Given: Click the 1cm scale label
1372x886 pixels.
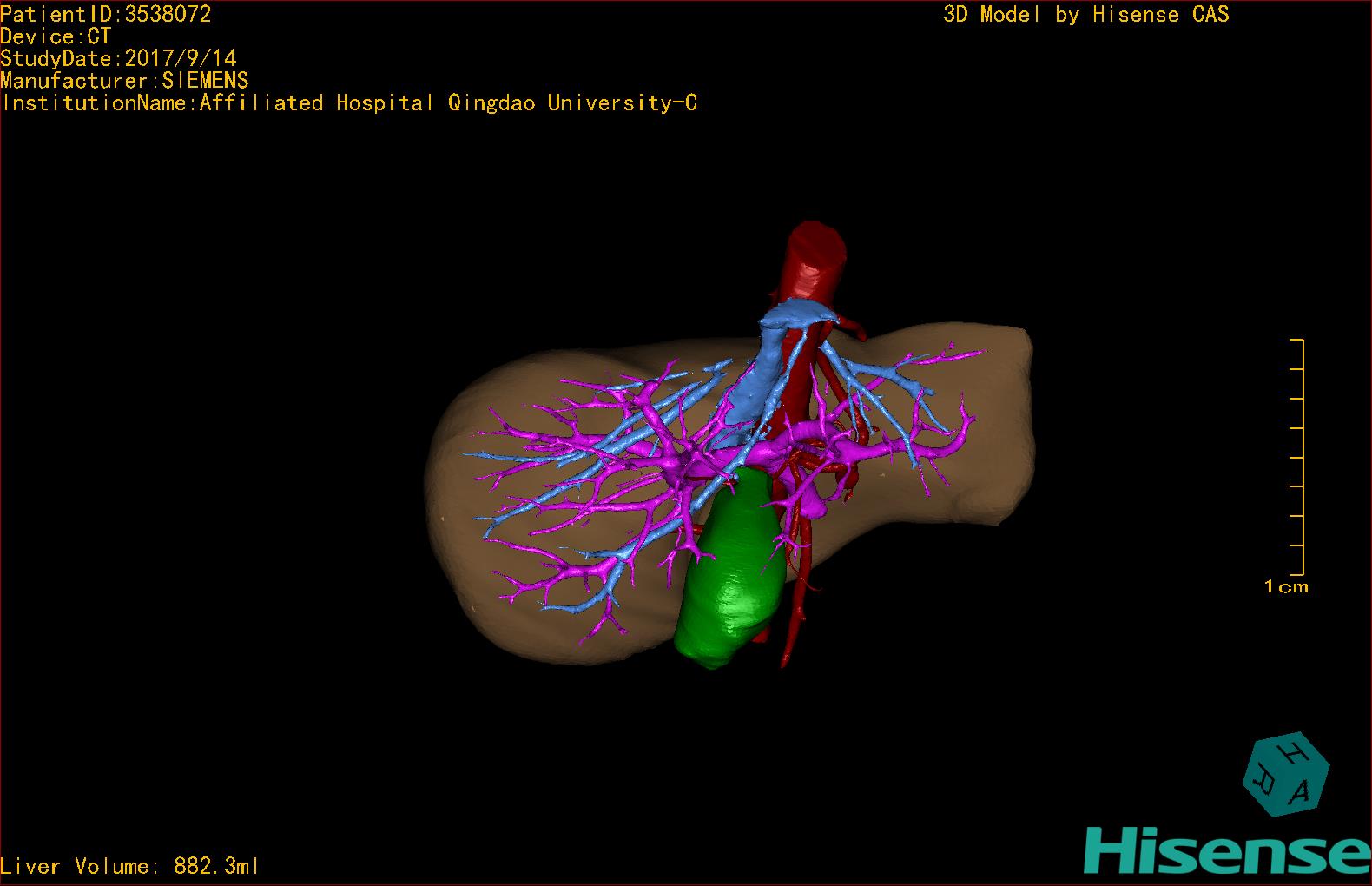Looking at the screenshot, I should coord(1286,587).
